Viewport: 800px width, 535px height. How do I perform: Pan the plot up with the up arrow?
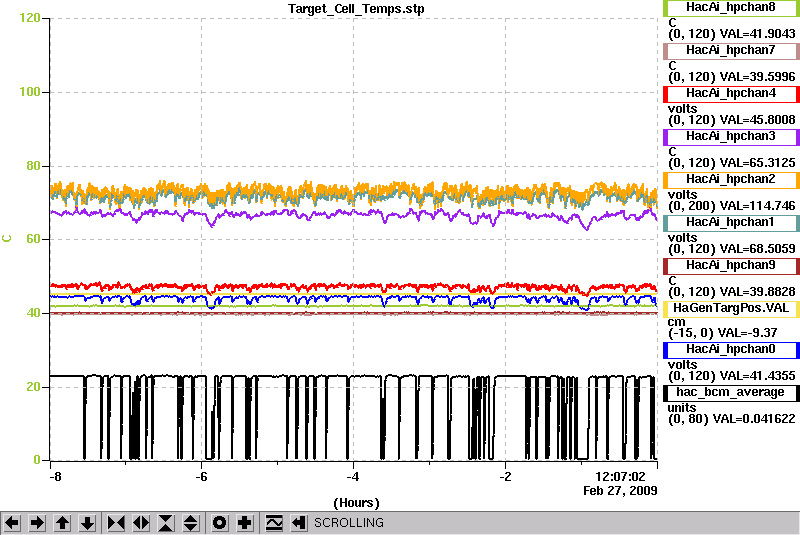(62, 523)
